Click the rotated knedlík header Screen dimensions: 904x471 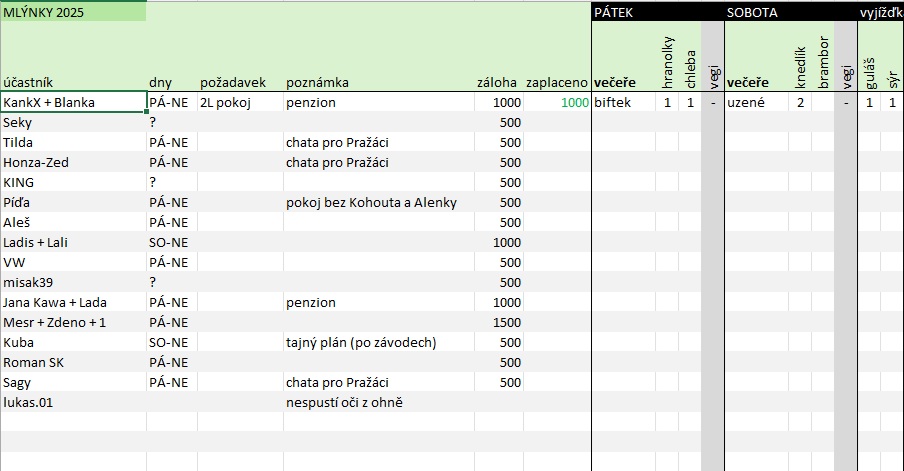click(800, 68)
